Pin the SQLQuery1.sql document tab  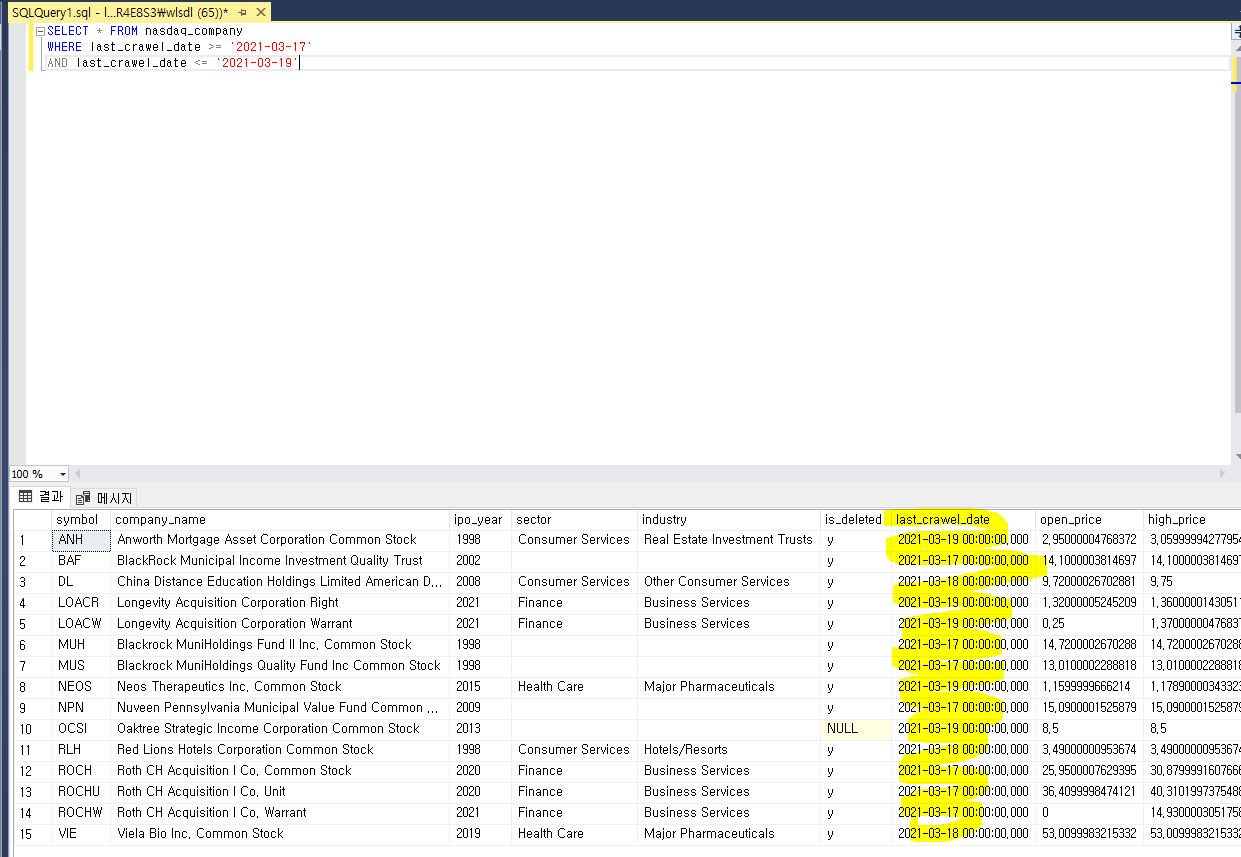243,11
